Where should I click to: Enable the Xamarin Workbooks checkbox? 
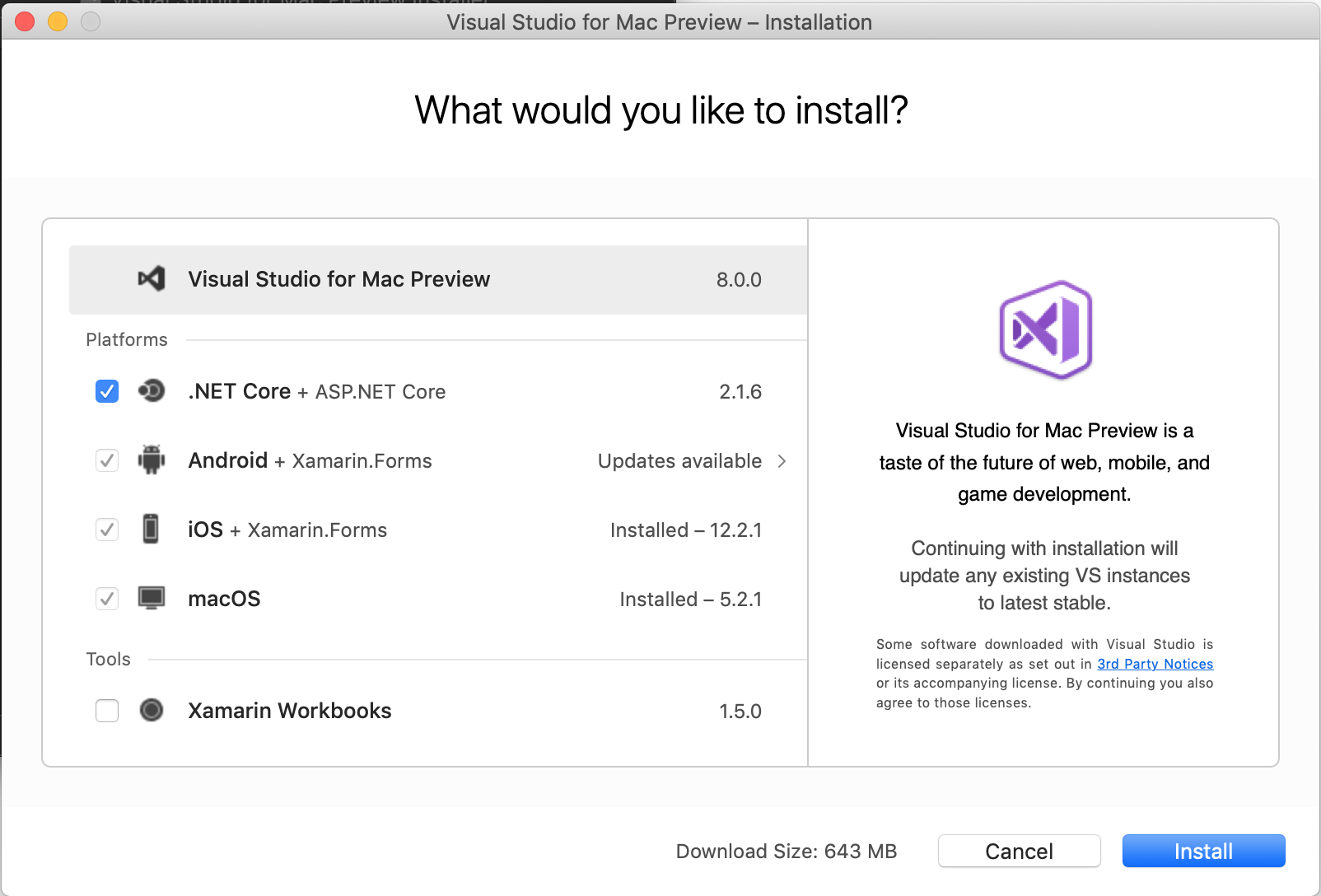coord(107,710)
